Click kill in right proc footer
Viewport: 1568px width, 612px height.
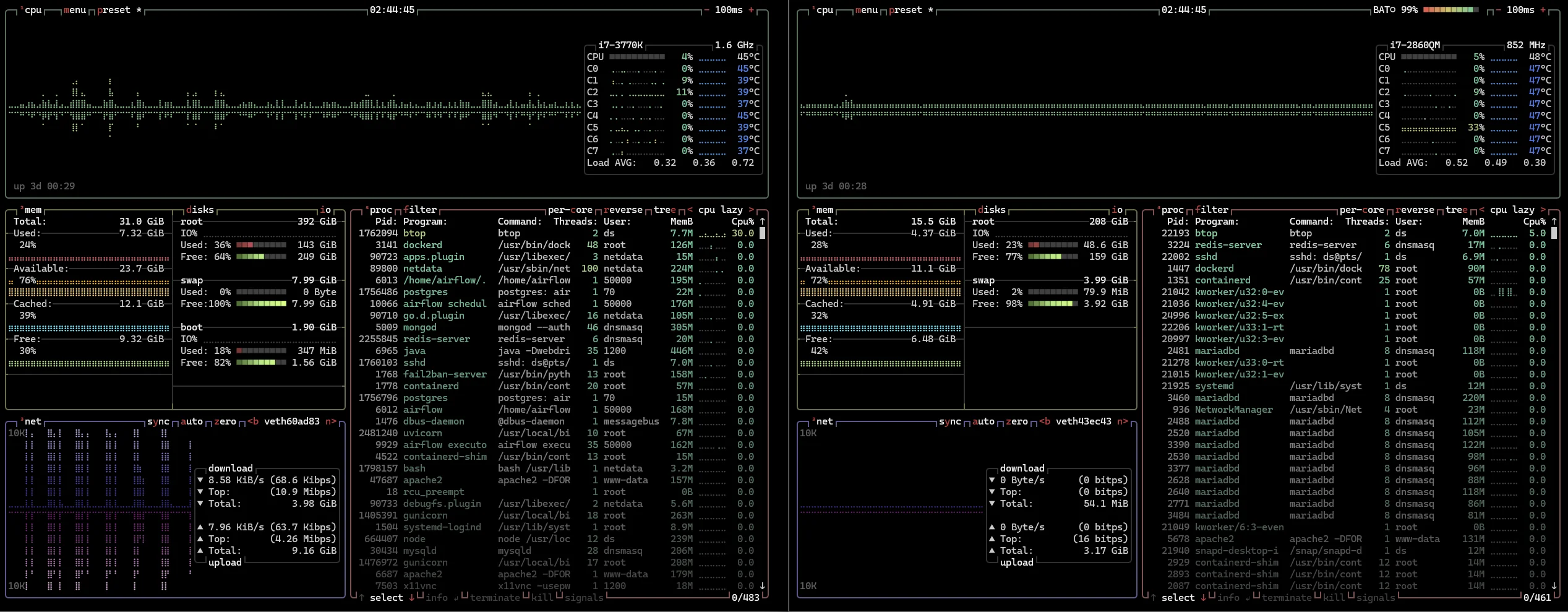(1334, 598)
